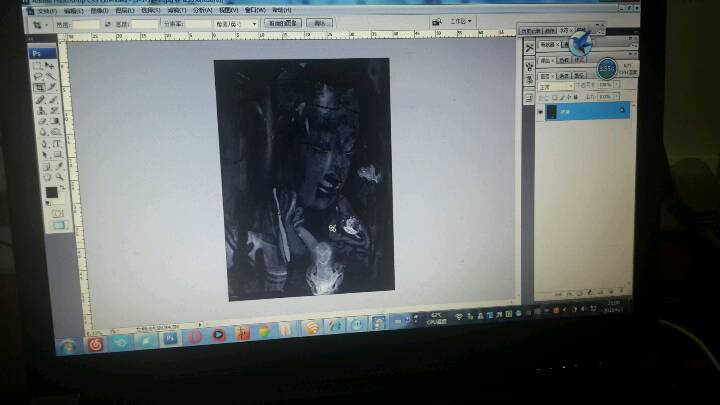
Task: Select the Move tool
Action: [x=50, y=66]
